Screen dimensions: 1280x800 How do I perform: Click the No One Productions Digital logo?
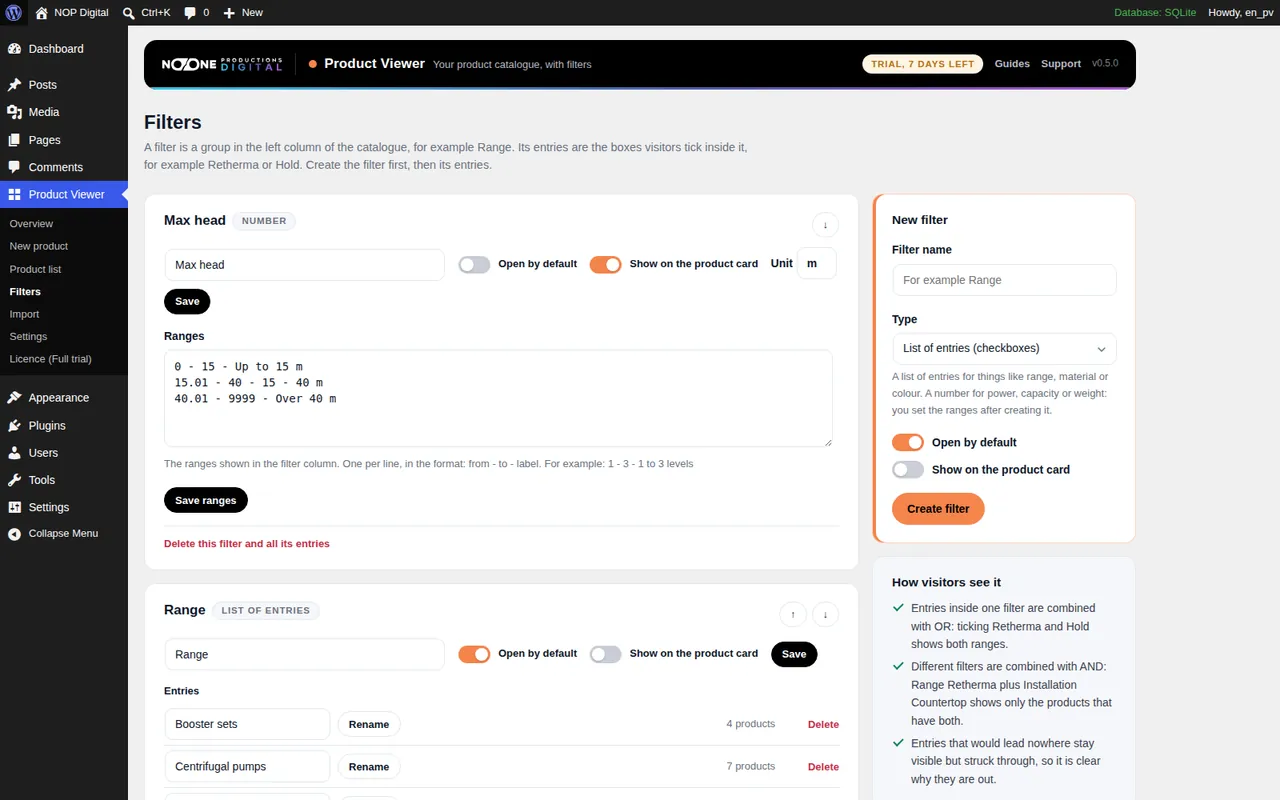coord(222,64)
